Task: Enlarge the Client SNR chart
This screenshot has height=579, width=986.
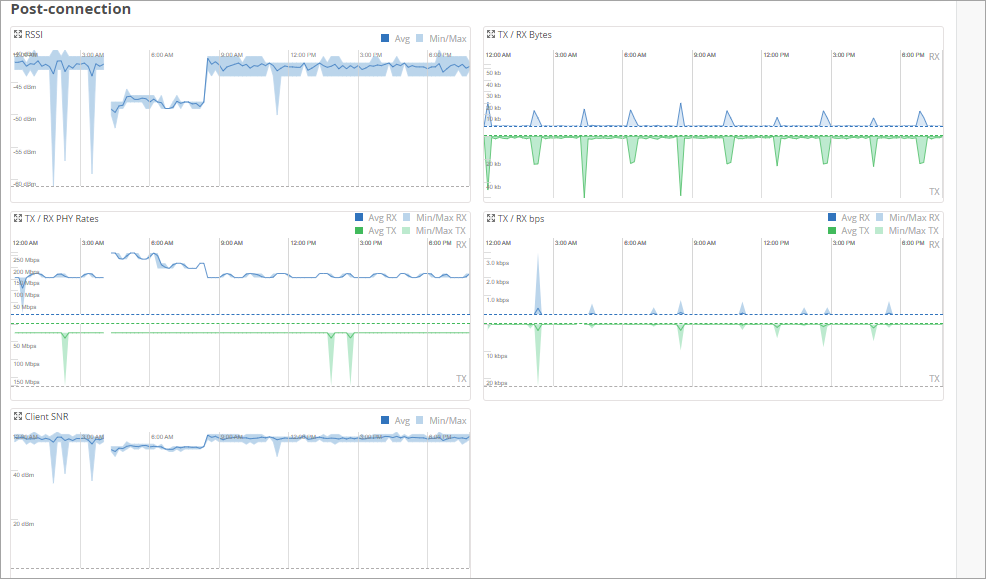Action: [18, 415]
